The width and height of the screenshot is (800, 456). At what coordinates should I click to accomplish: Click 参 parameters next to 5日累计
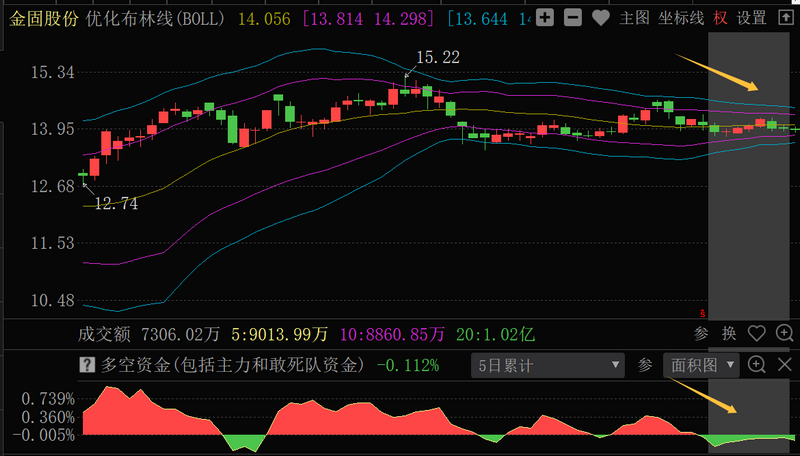[645, 365]
